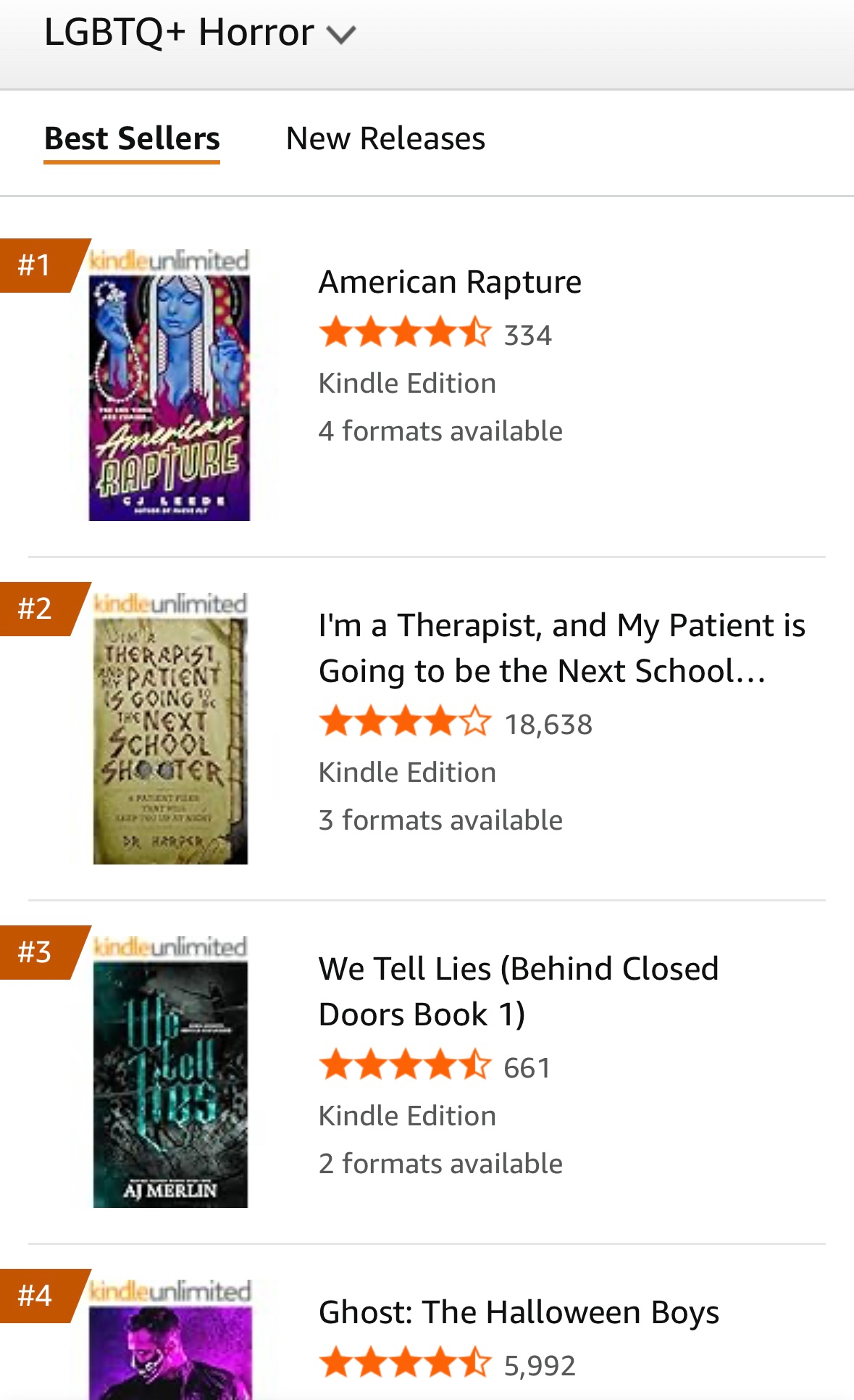Open Ghost: The Halloween Boys title
This screenshot has width=854, height=1400.
519,1312
